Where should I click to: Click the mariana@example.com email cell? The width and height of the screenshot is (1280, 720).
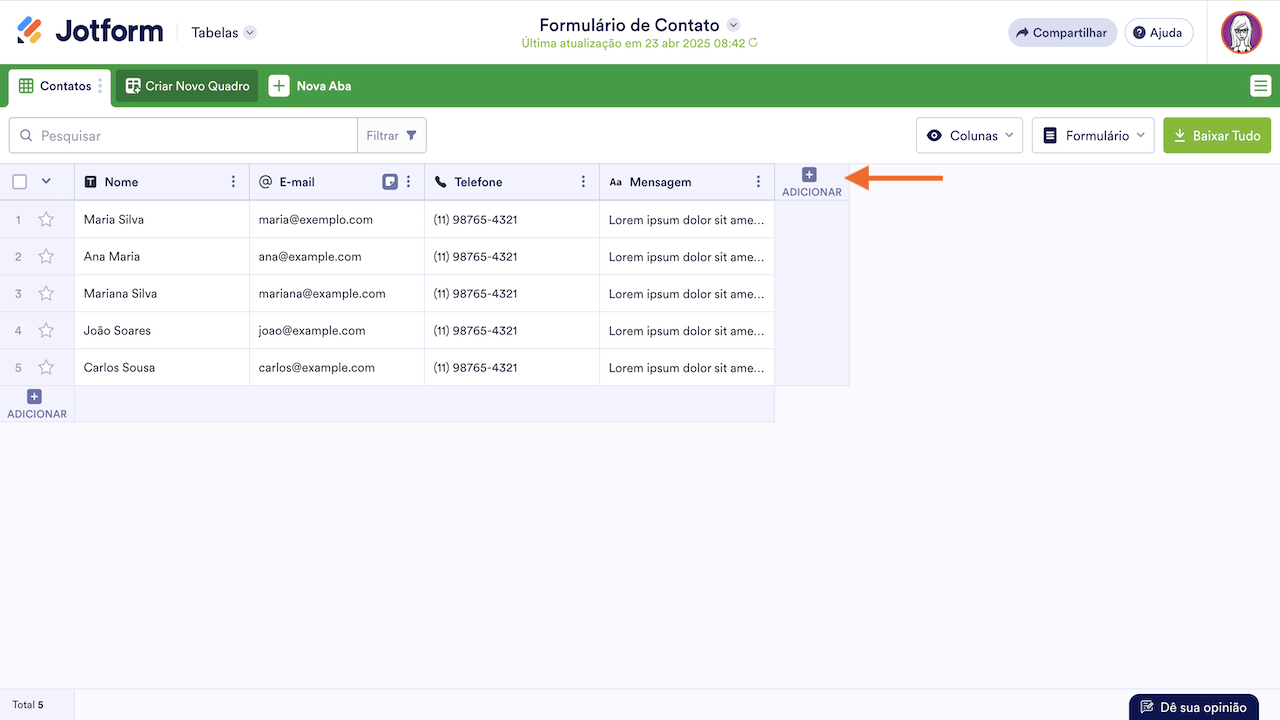337,293
